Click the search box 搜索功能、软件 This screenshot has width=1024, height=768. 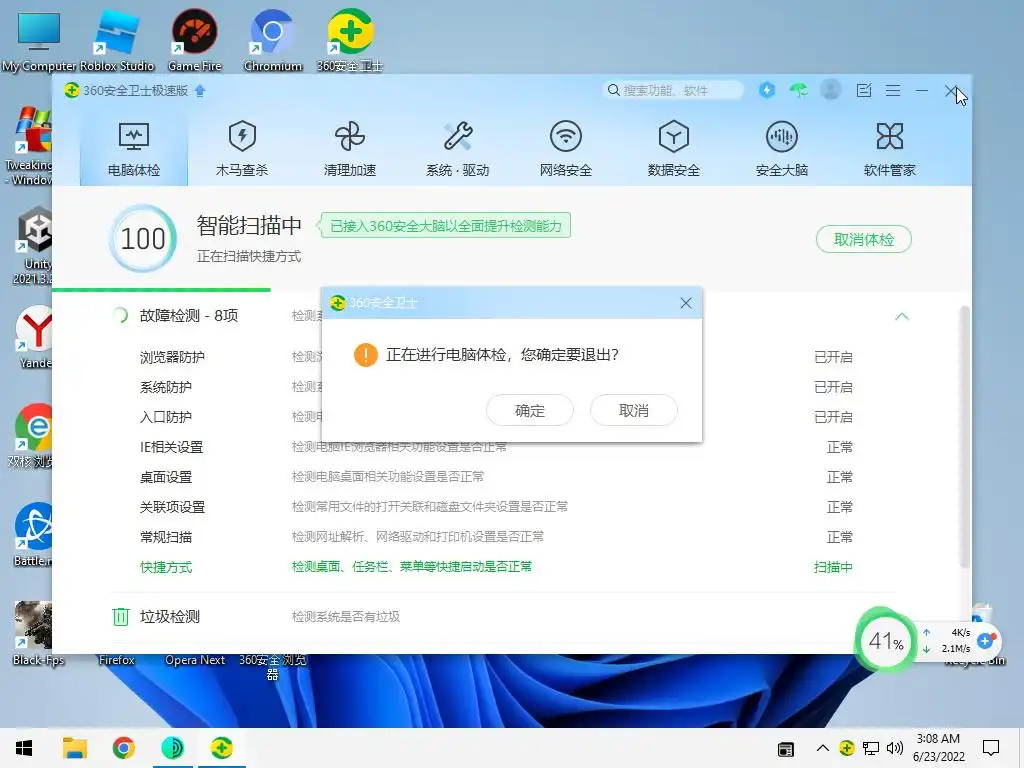tap(673, 90)
